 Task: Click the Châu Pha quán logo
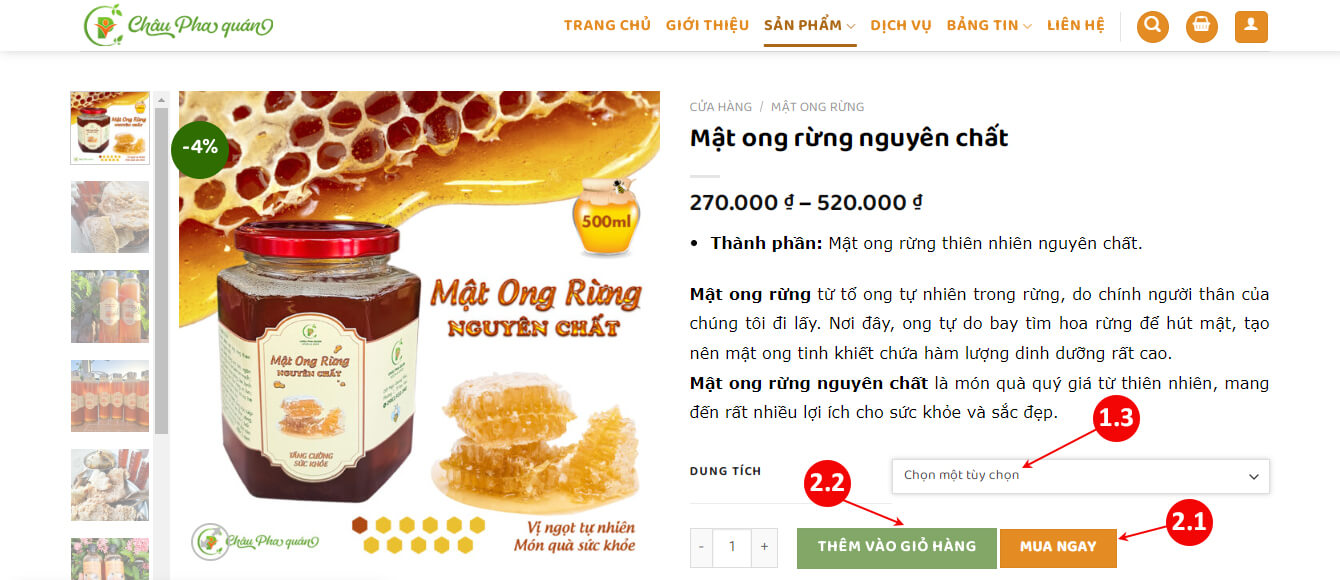[178, 25]
